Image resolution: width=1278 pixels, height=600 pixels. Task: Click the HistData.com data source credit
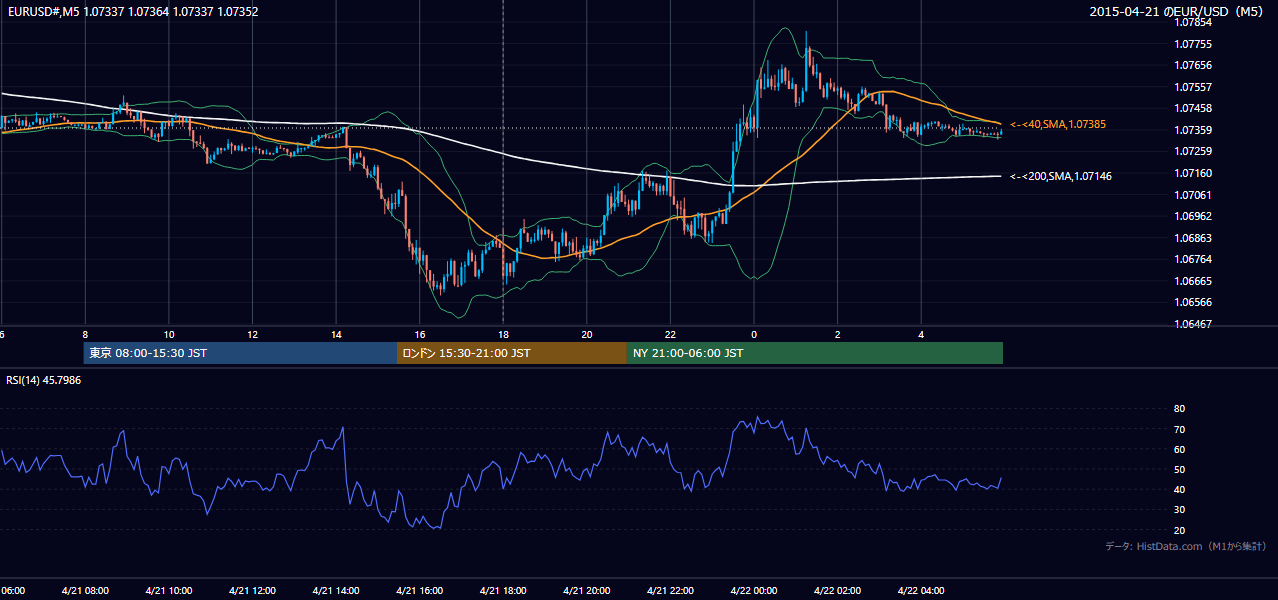pos(1186,546)
